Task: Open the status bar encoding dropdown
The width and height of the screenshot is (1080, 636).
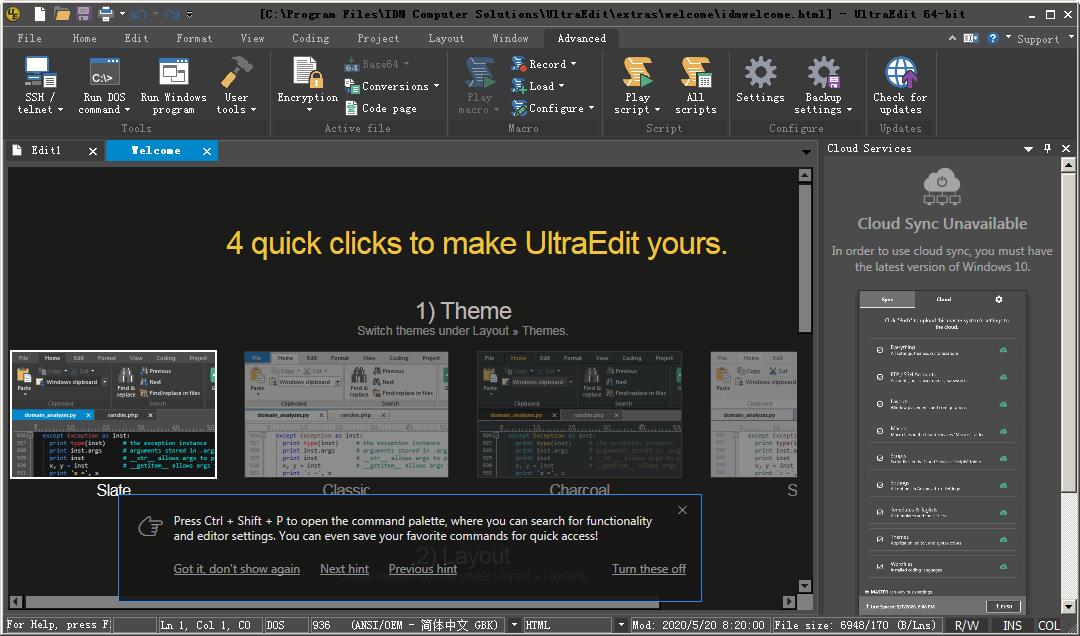Action: coord(514,625)
